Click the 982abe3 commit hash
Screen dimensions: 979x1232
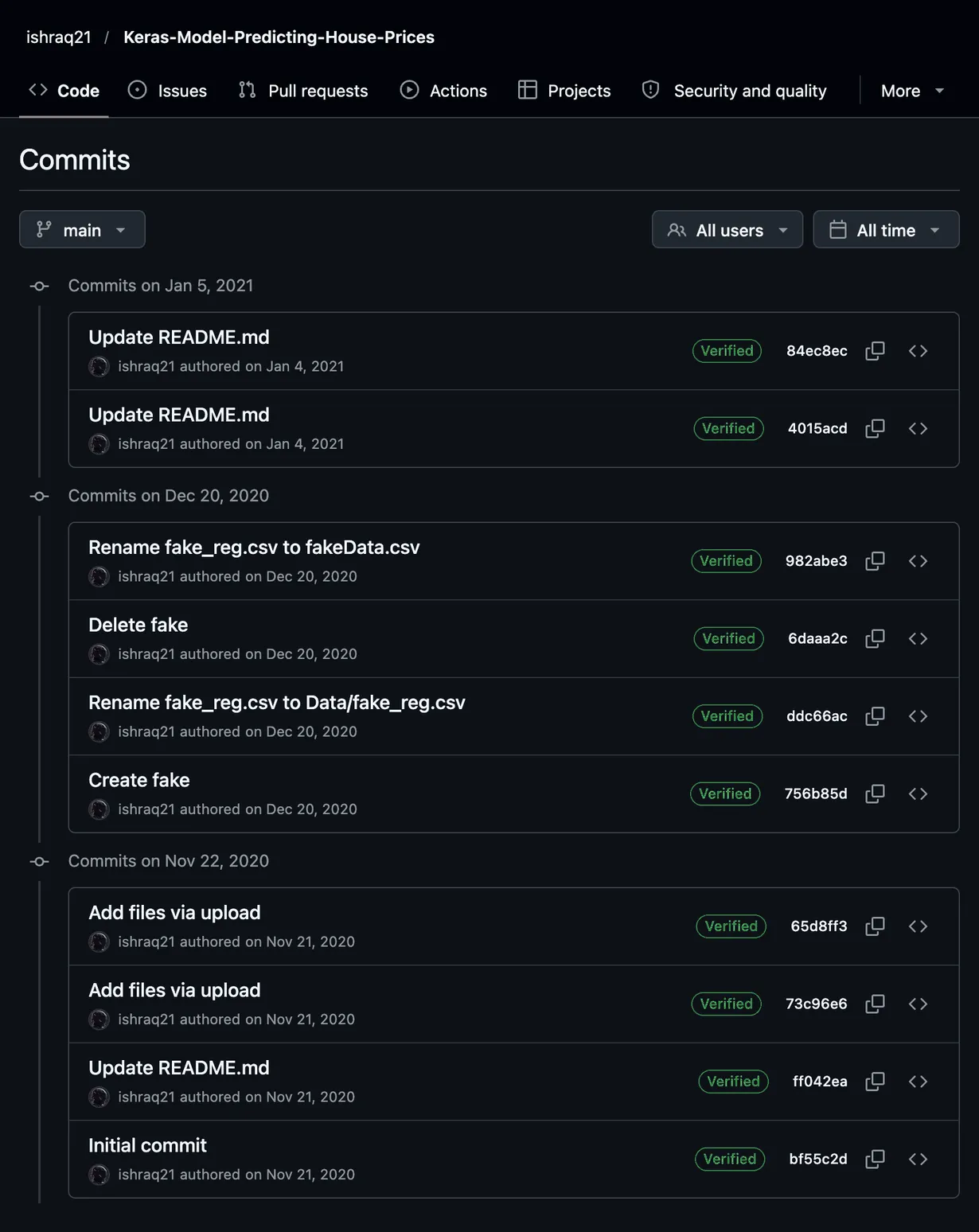(x=816, y=561)
